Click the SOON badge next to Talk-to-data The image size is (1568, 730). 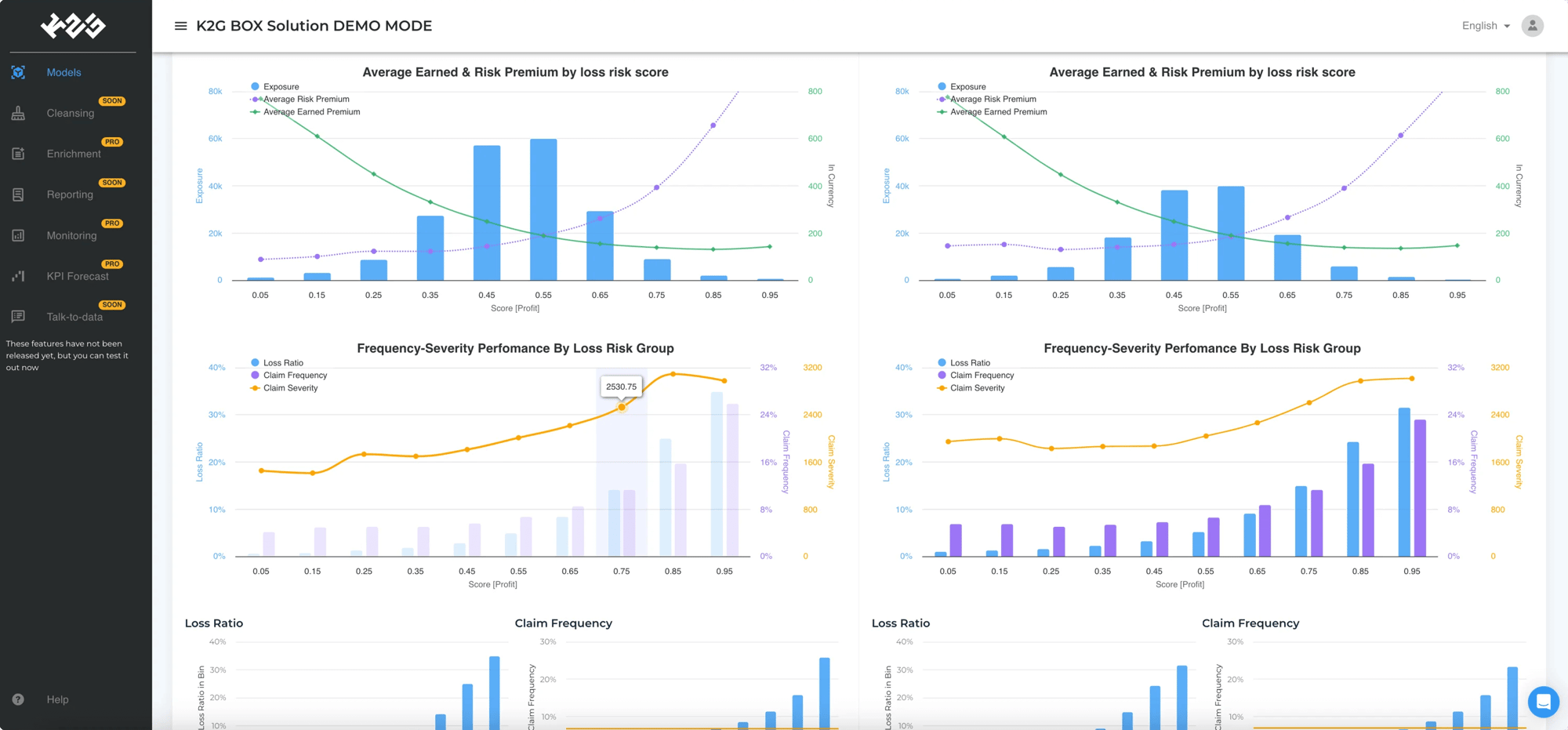(112, 305)
